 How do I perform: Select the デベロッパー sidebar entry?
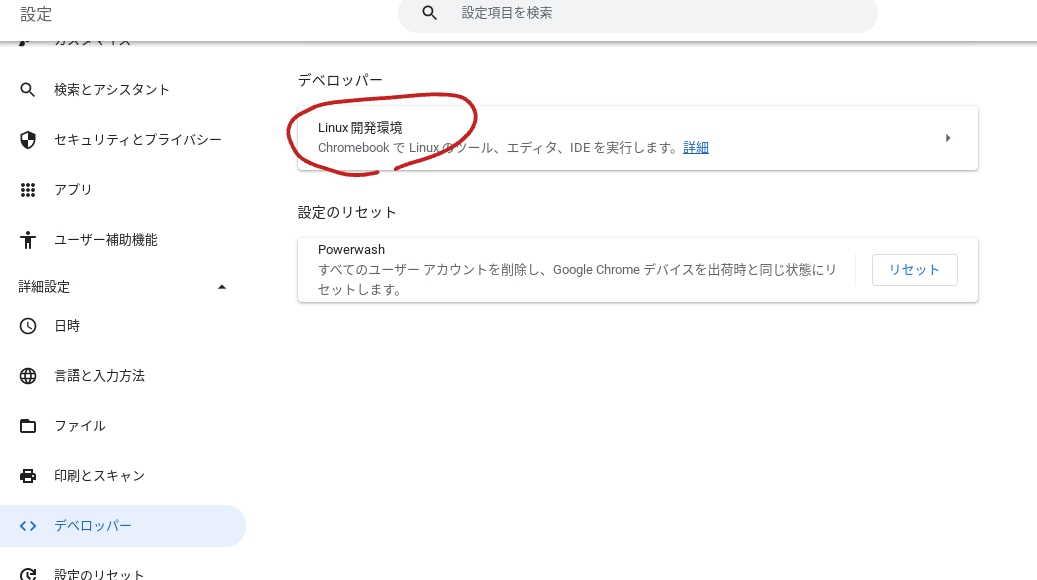tap(93, 525)
